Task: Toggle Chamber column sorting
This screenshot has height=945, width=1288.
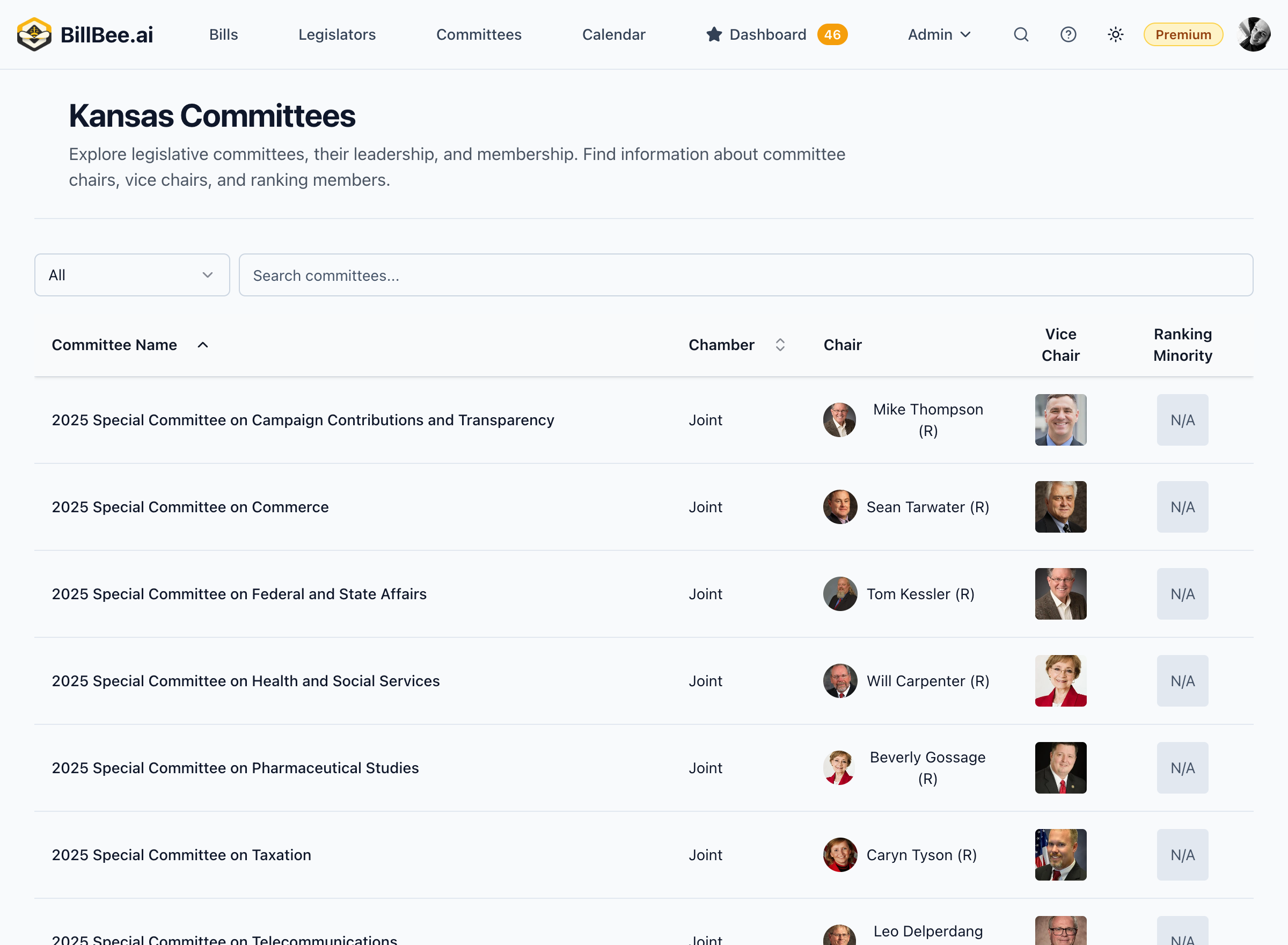Action: tap(780, 344)
